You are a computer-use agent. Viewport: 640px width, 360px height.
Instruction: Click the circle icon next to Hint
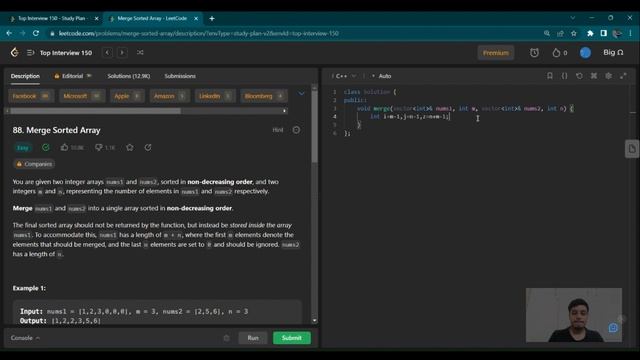tap(296, 130)
